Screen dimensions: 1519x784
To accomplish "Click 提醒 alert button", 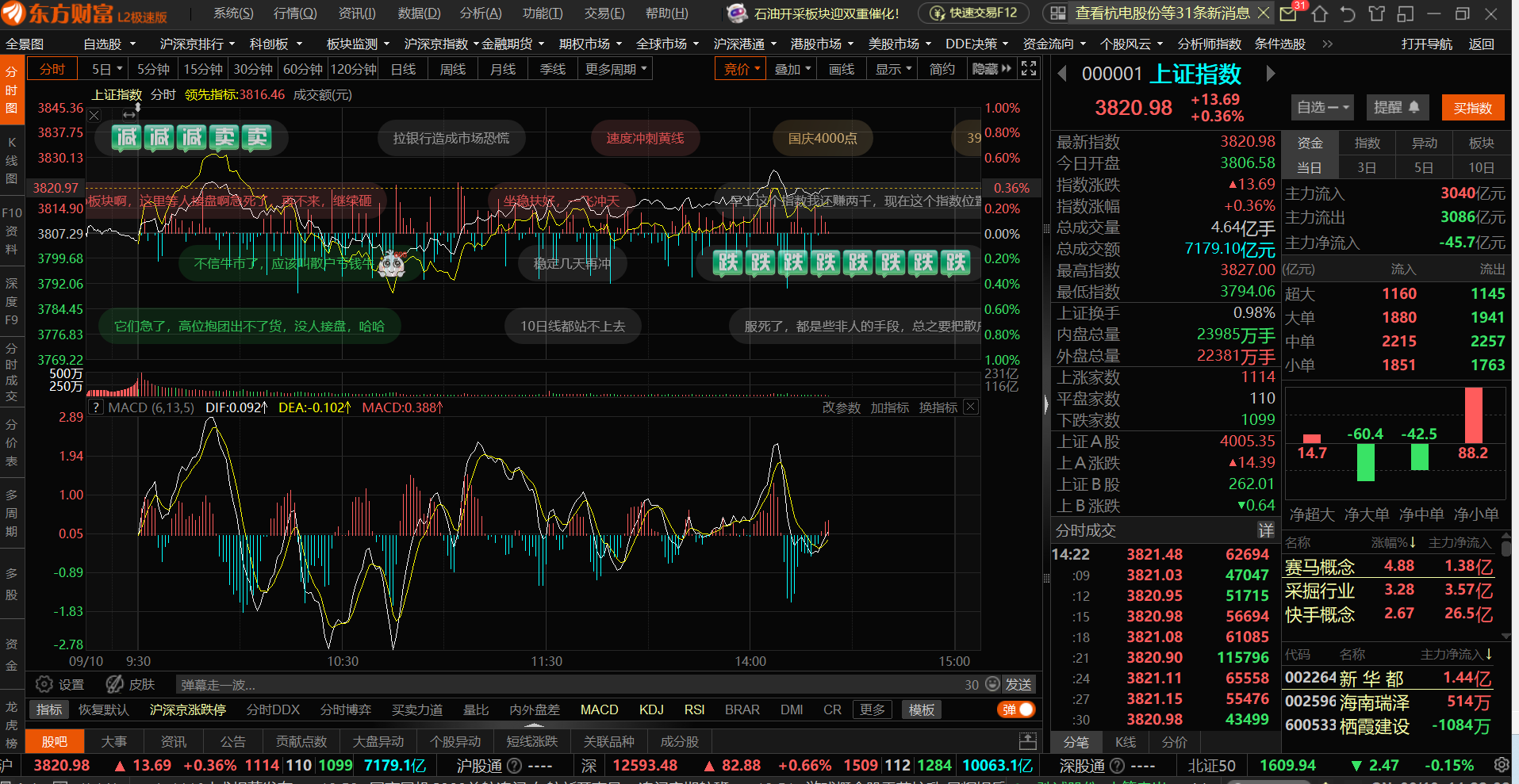I will [x=1397, y=107].
